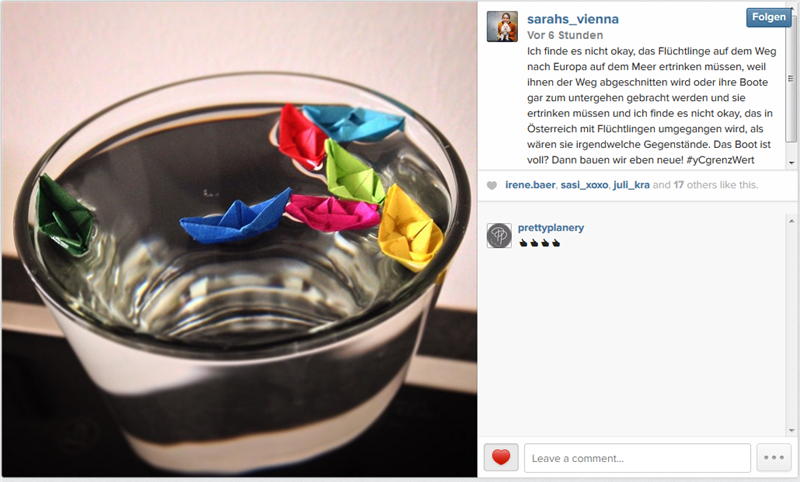Click the red heart like button

(x=501, y=457)
